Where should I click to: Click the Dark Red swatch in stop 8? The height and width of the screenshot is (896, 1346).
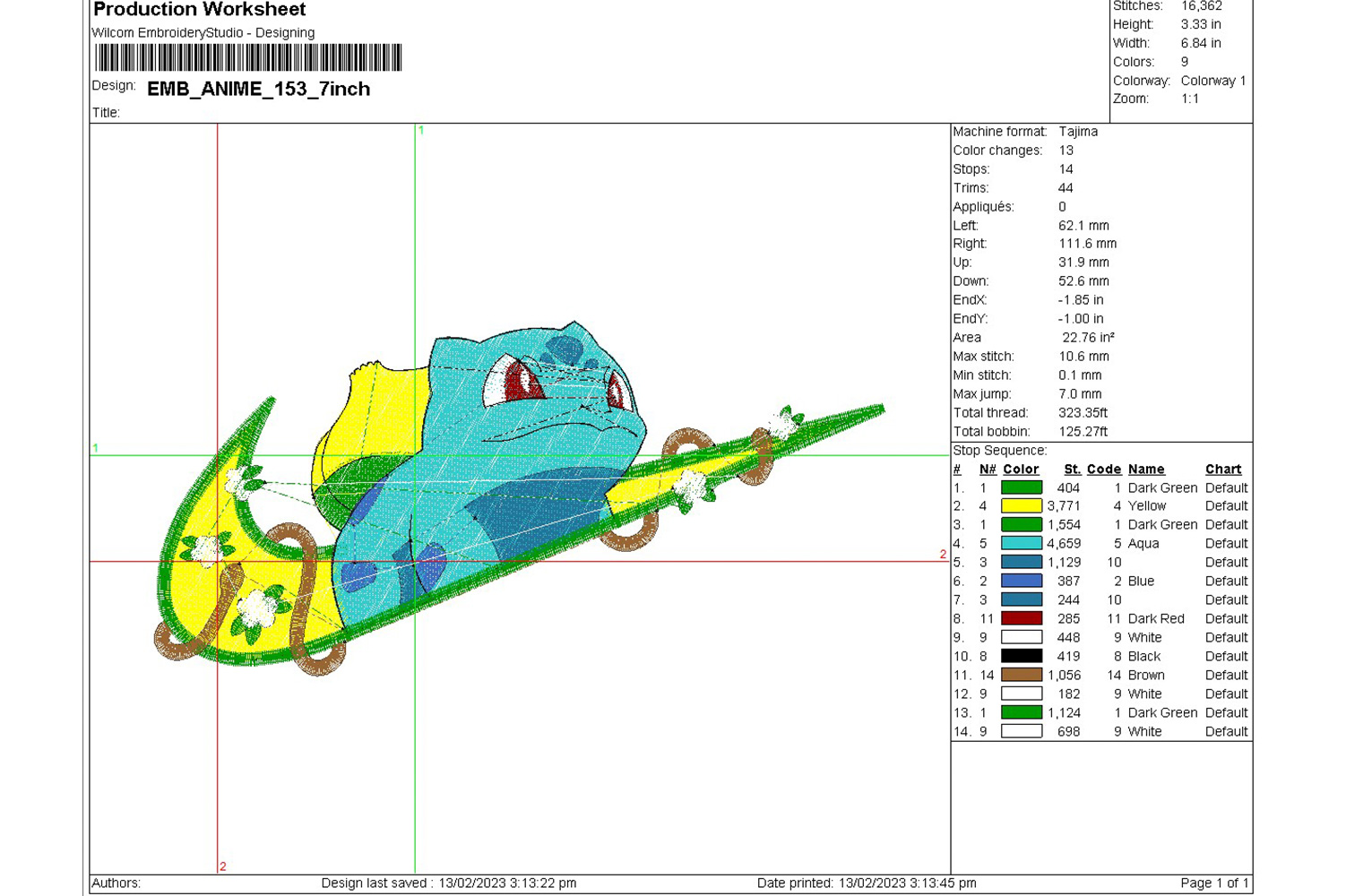tap(1021, 618)
